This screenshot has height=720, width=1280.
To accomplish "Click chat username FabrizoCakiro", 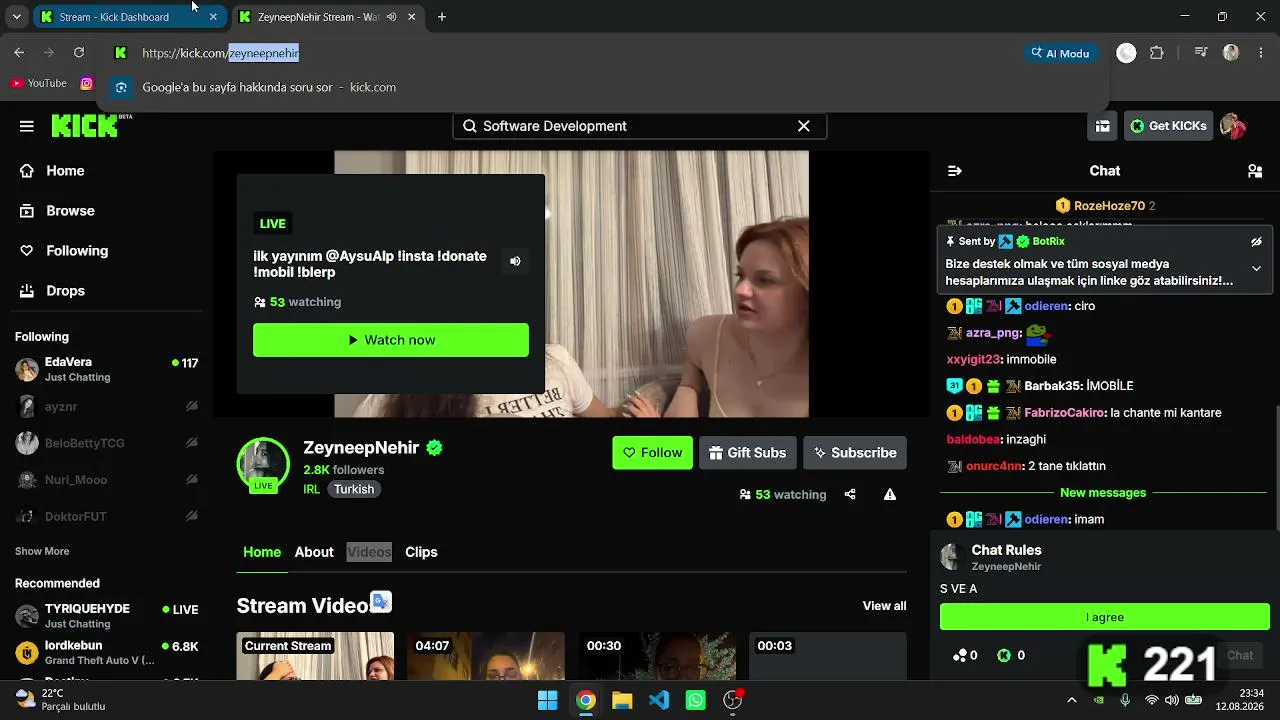I will (x=1065, y=413).
